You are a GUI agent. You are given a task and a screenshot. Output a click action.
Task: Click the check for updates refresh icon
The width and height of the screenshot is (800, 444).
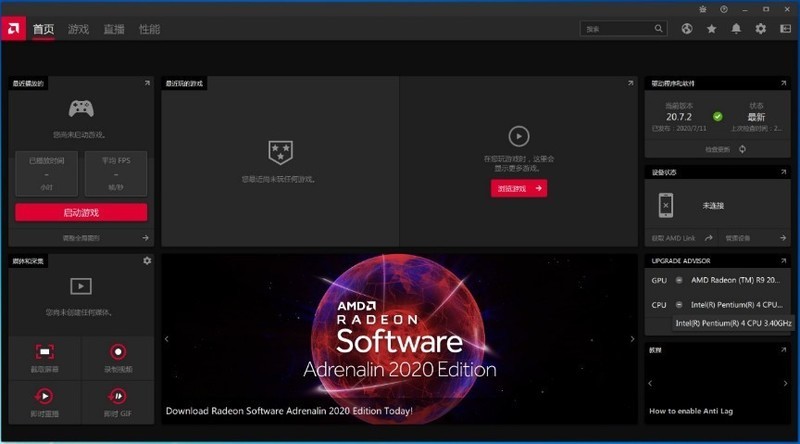coord(742,150)
